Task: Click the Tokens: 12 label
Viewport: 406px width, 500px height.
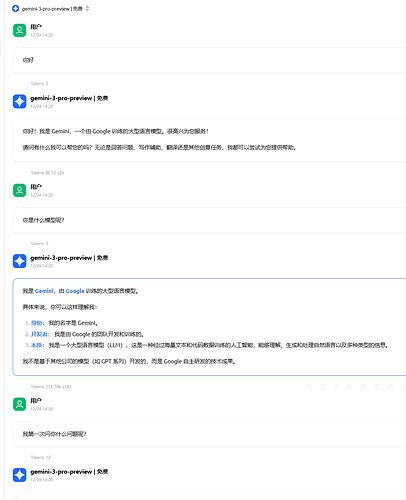Action: 41,457
